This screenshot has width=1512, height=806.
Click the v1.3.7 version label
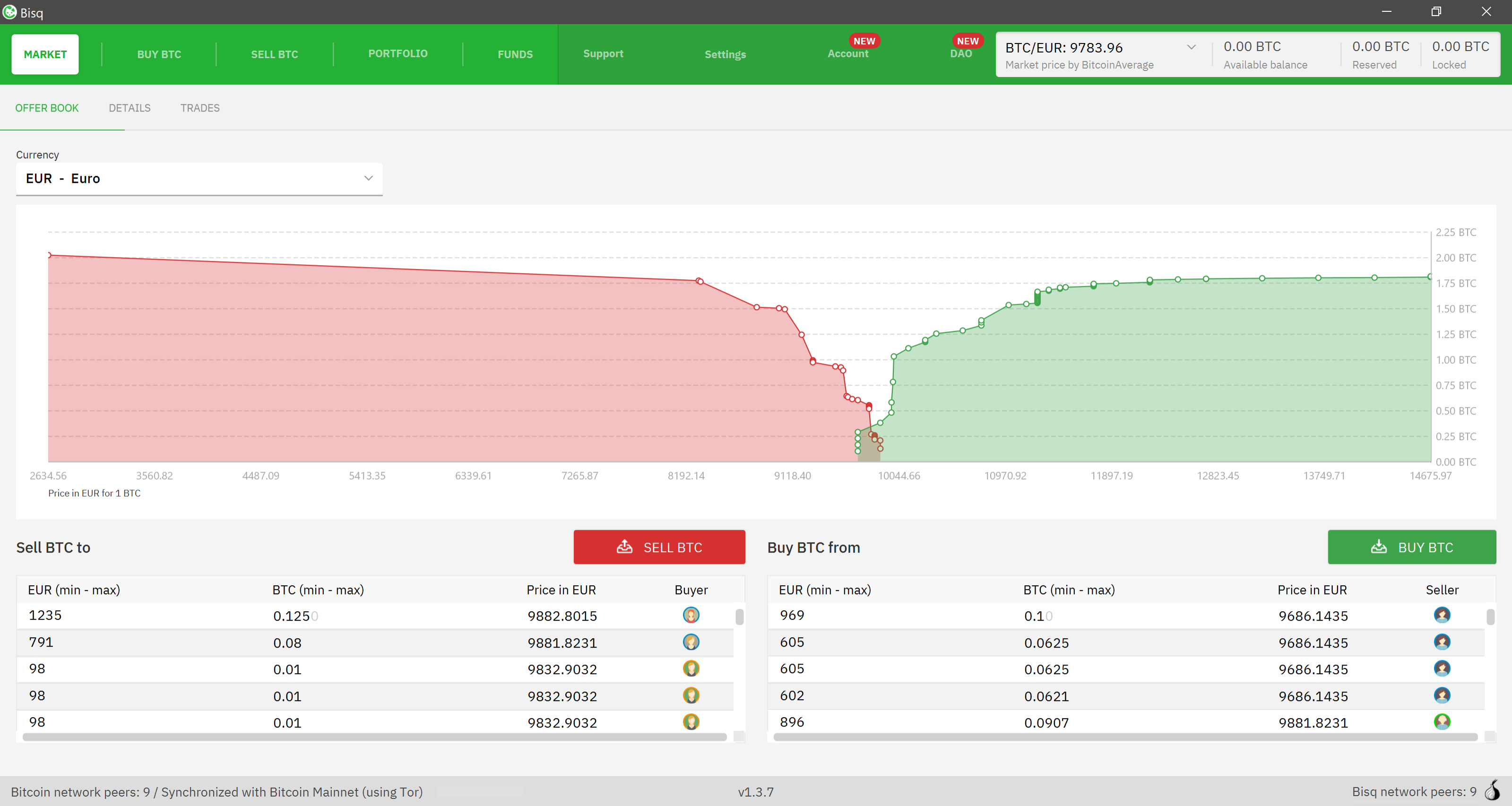tap(756, 792)
